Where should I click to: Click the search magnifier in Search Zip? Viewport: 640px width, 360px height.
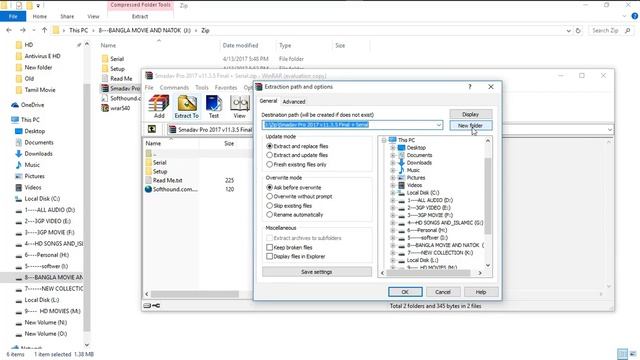627,31
